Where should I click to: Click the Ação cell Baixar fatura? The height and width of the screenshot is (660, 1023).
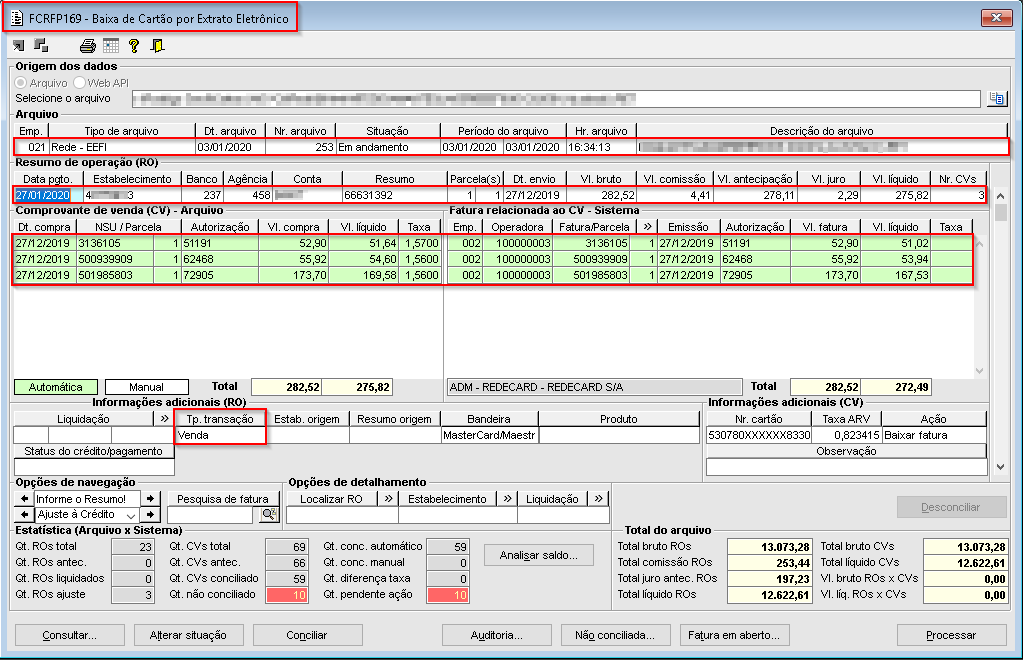934,435
